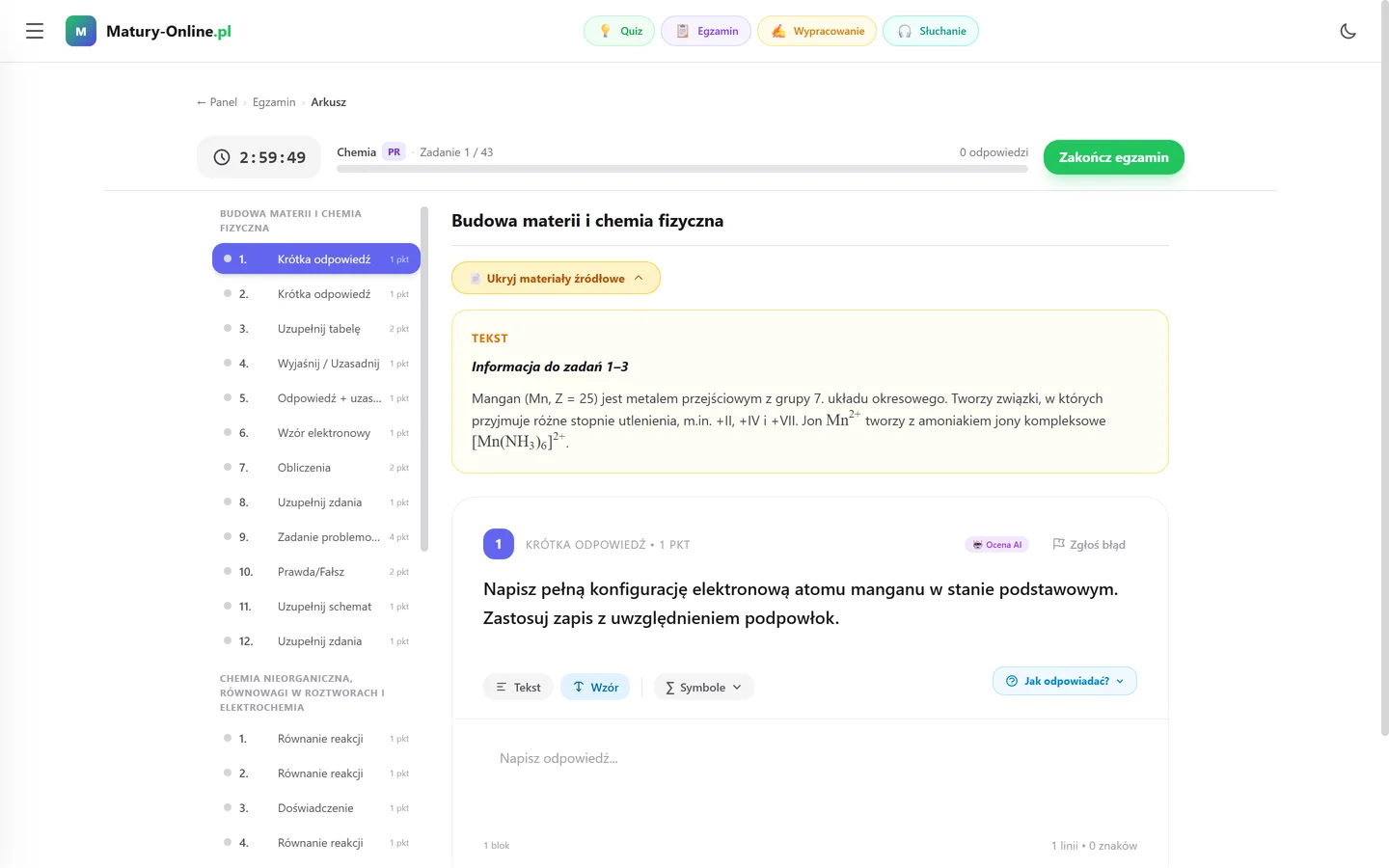1389x868 pixels.
Task: Click the Egzamin breadcrumb link
Action: pos(274,102)
